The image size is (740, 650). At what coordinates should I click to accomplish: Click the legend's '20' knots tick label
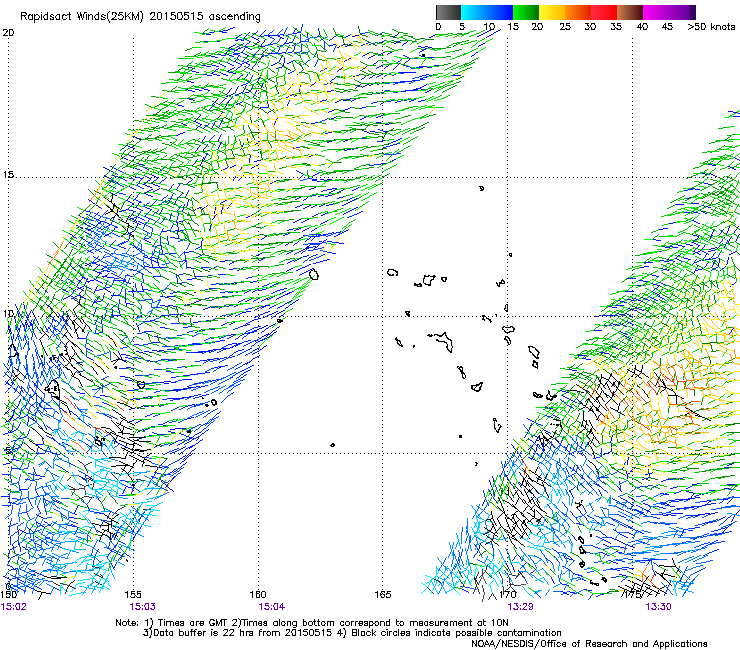537,26
